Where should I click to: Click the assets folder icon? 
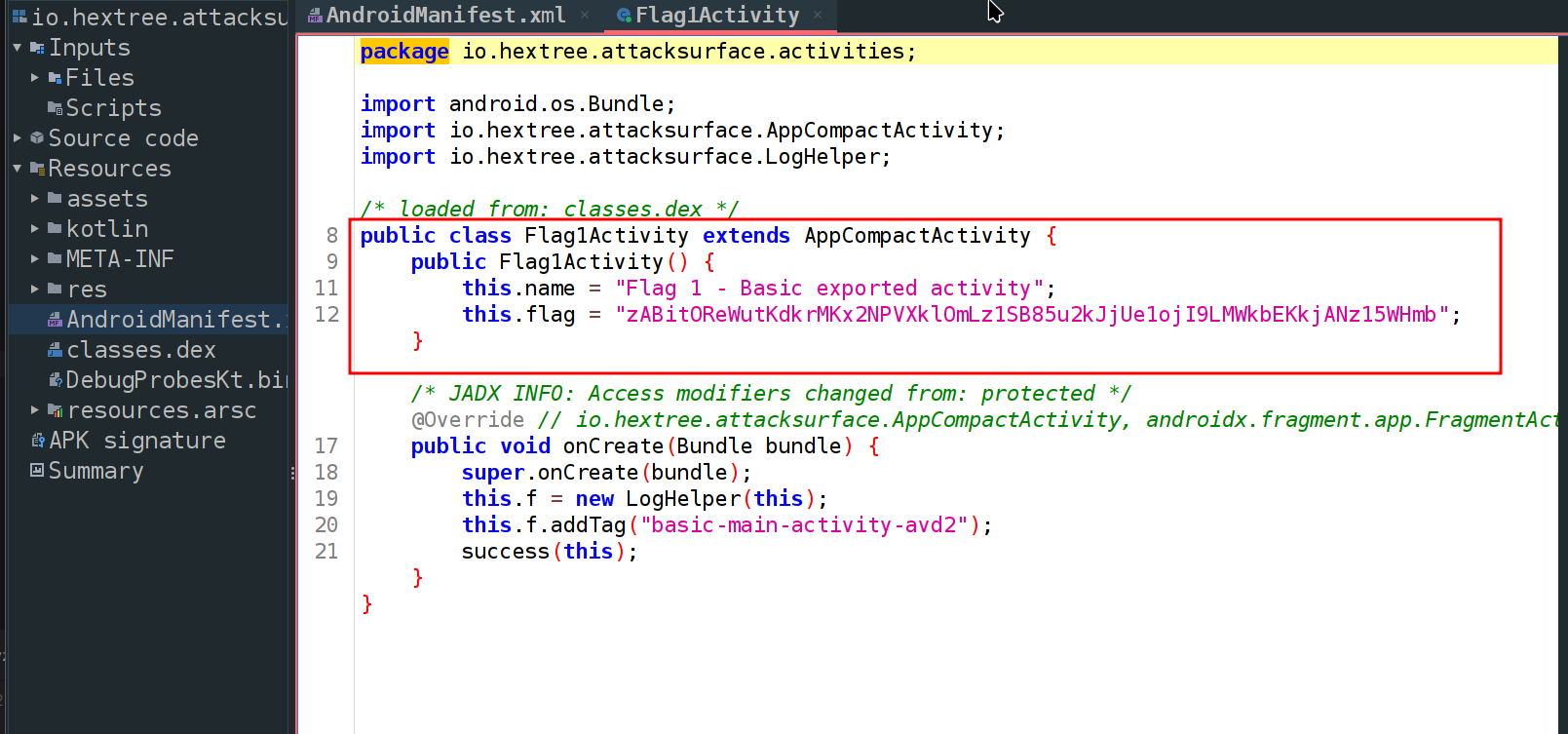[x=55, y=199]
